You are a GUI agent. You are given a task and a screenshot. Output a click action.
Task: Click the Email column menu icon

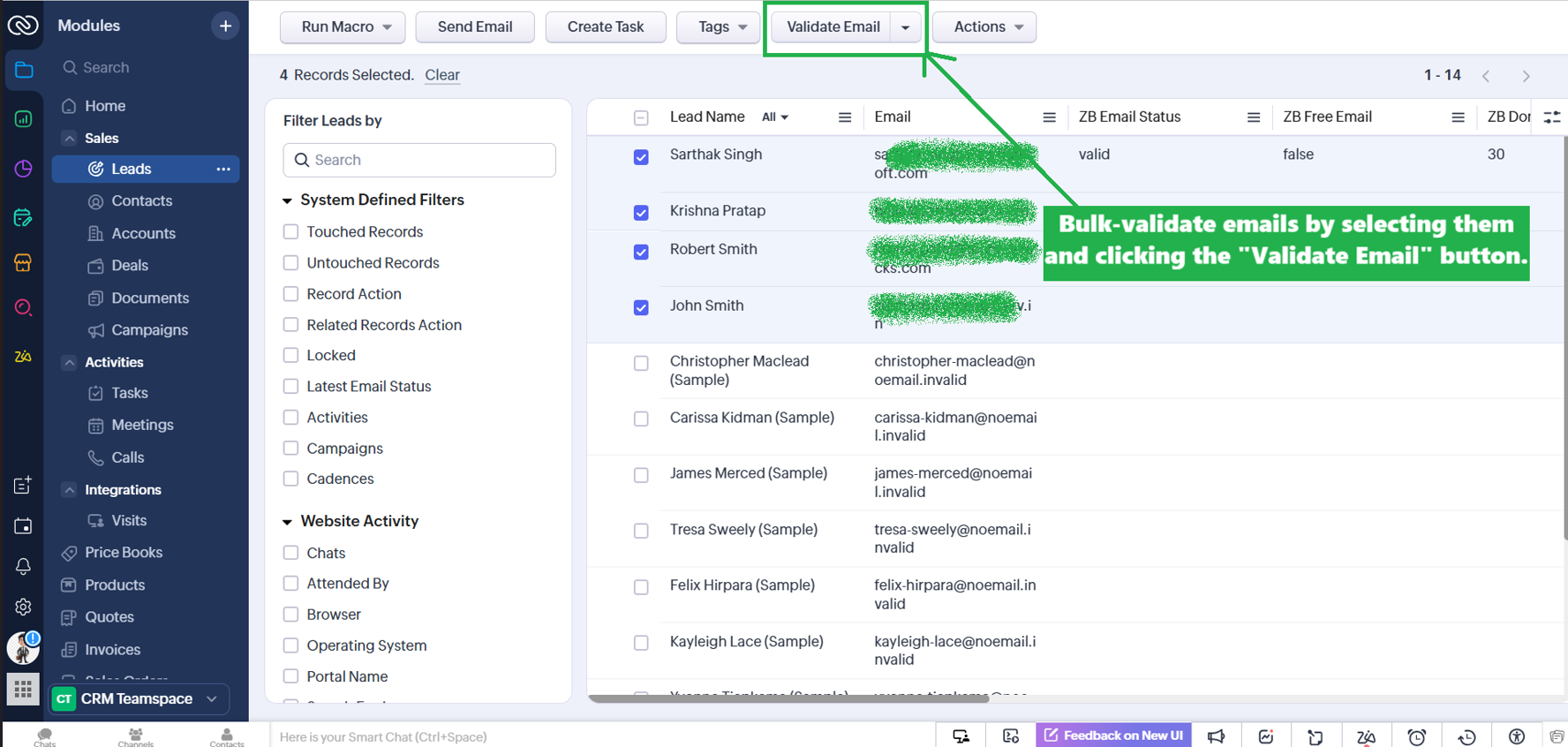click(x=1049, y=117)
